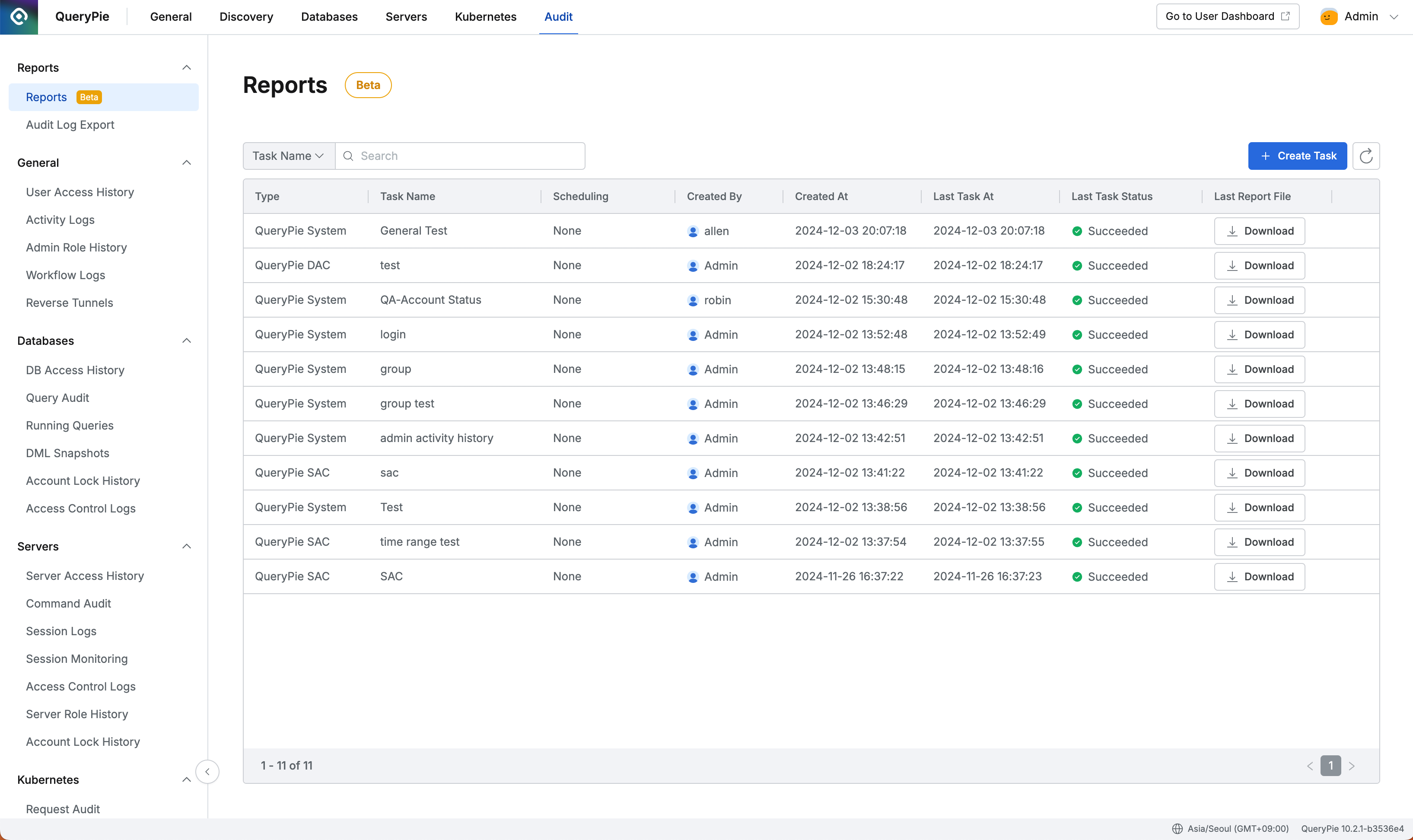Click Admin user icon in the test row

pyautogui.click(x=693, y=265)
